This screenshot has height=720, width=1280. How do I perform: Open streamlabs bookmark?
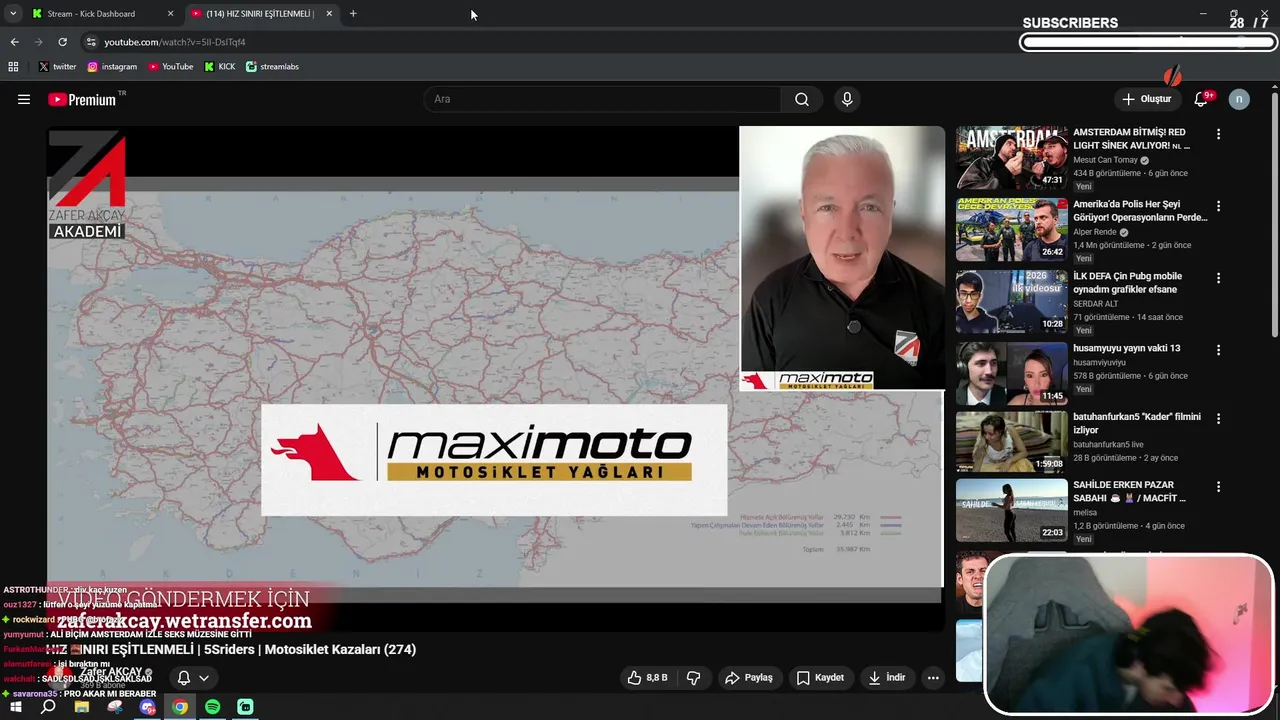(272, 66)
